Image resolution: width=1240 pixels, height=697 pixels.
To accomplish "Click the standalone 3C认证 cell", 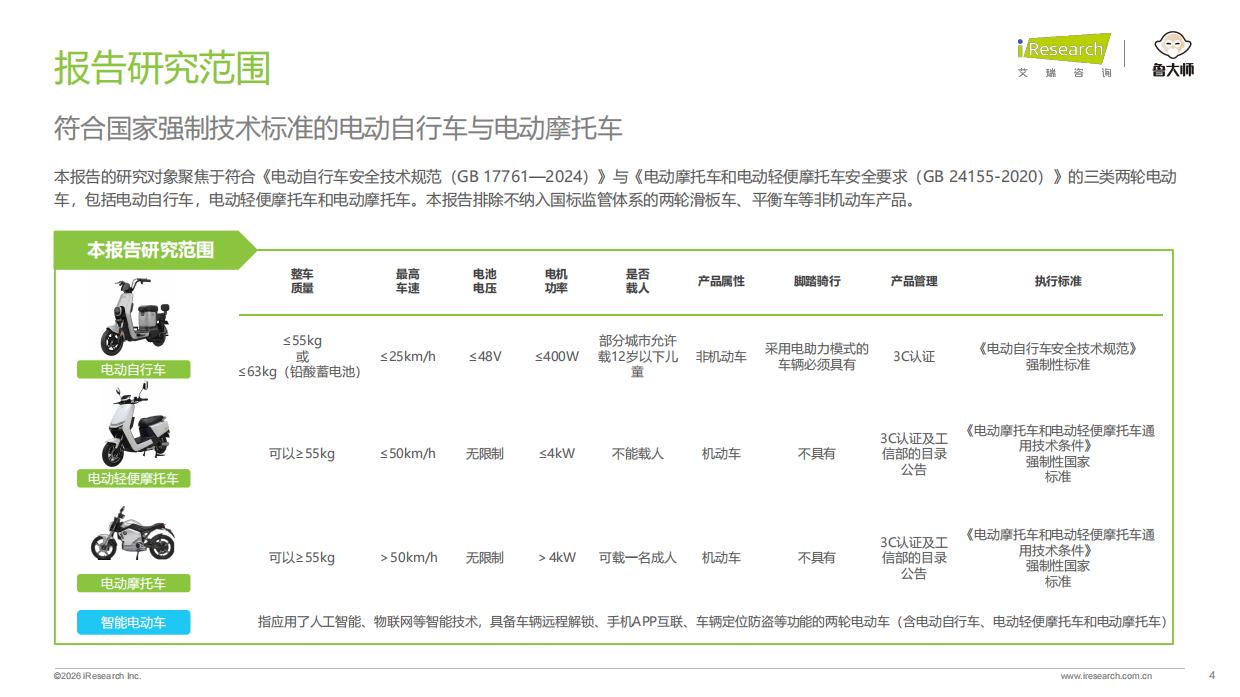I will pos(914,356).
